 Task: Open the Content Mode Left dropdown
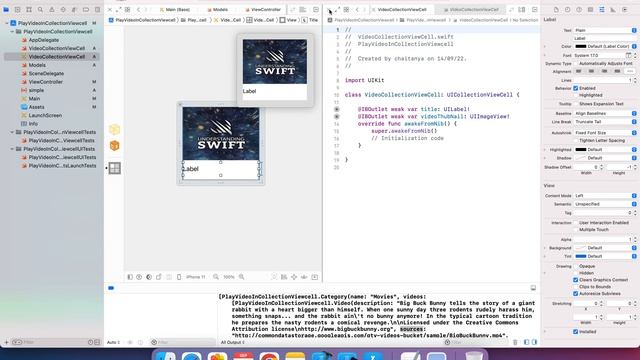coord(605,196)
